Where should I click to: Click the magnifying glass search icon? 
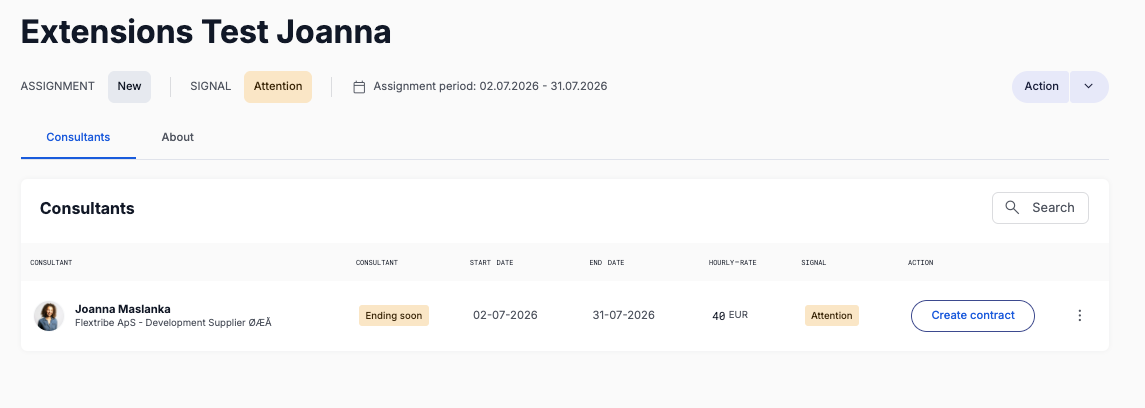(x=1012, y=208)
